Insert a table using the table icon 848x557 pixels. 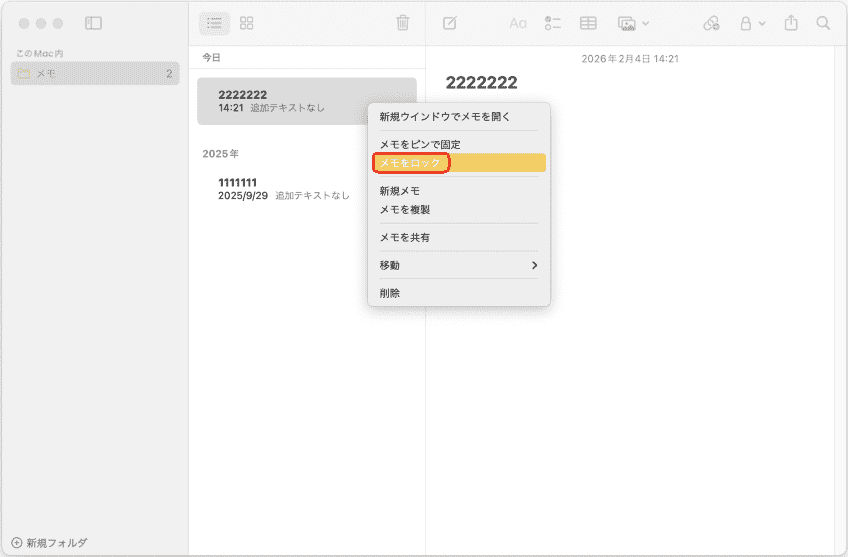(x=588, y=23)
